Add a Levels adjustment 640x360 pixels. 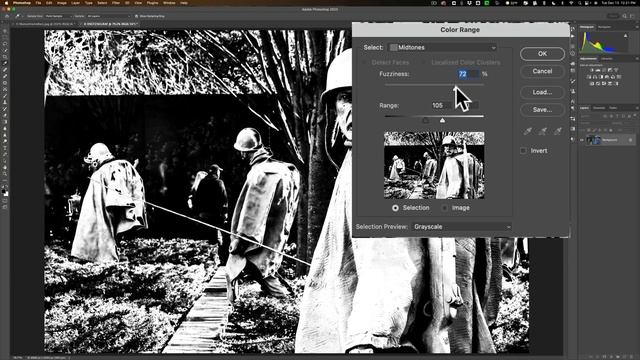pyautogui.click(x=598, y=70)
